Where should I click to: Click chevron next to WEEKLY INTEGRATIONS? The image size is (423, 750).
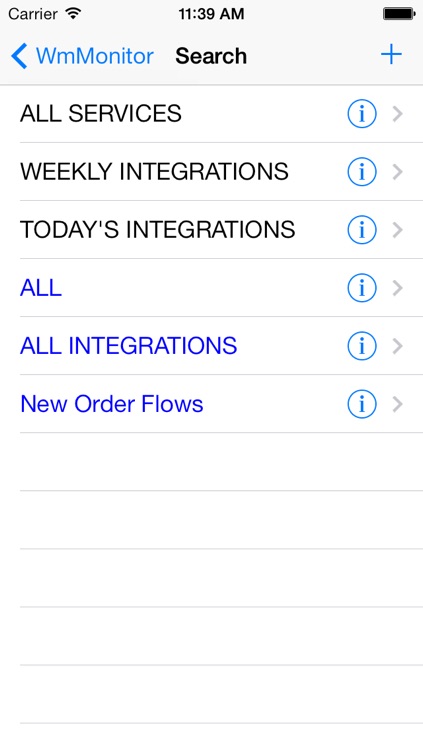[x=398, y=172]
